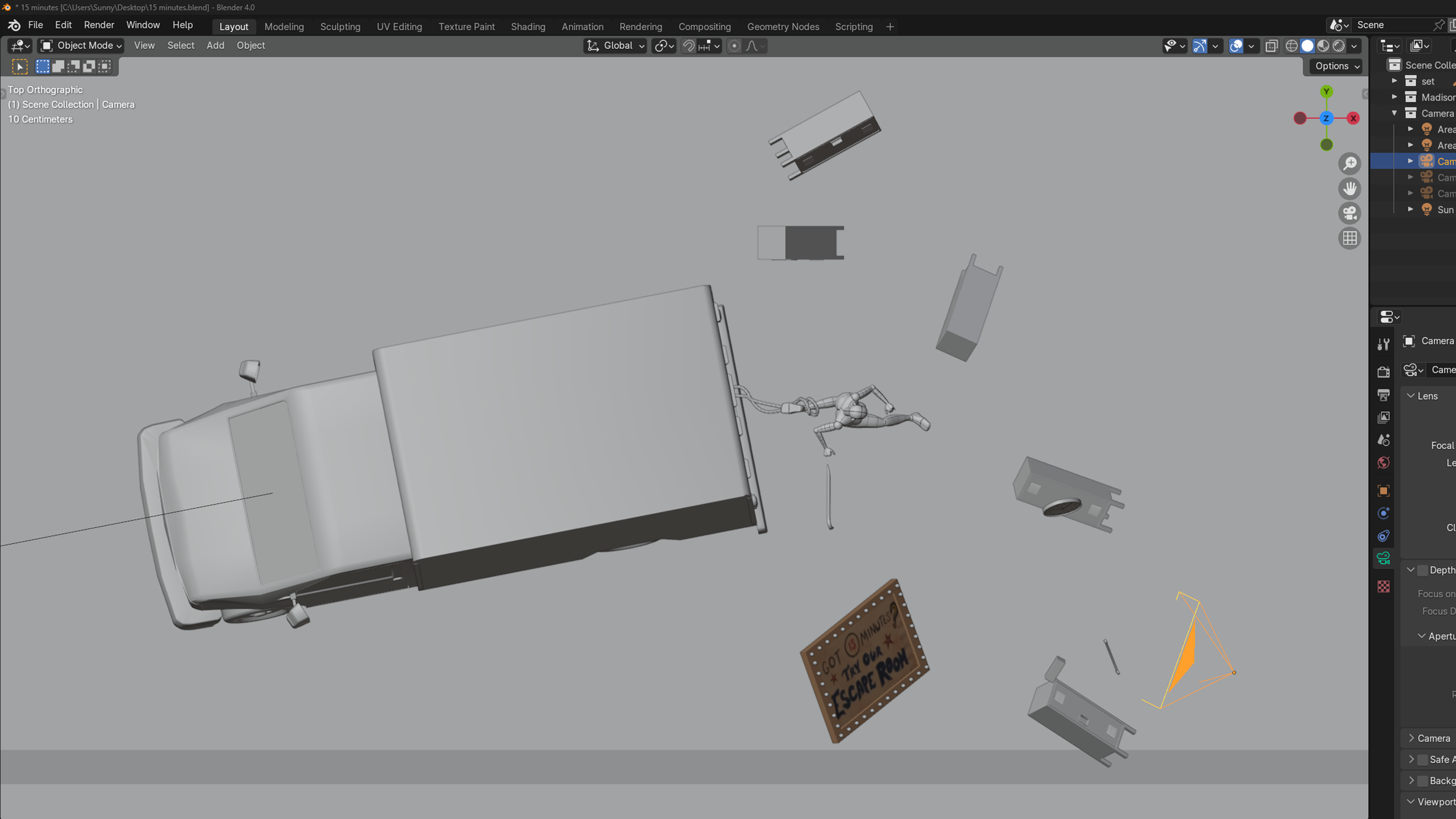
Task: Enable Depth of Field checkbox
Action: 1423,570
